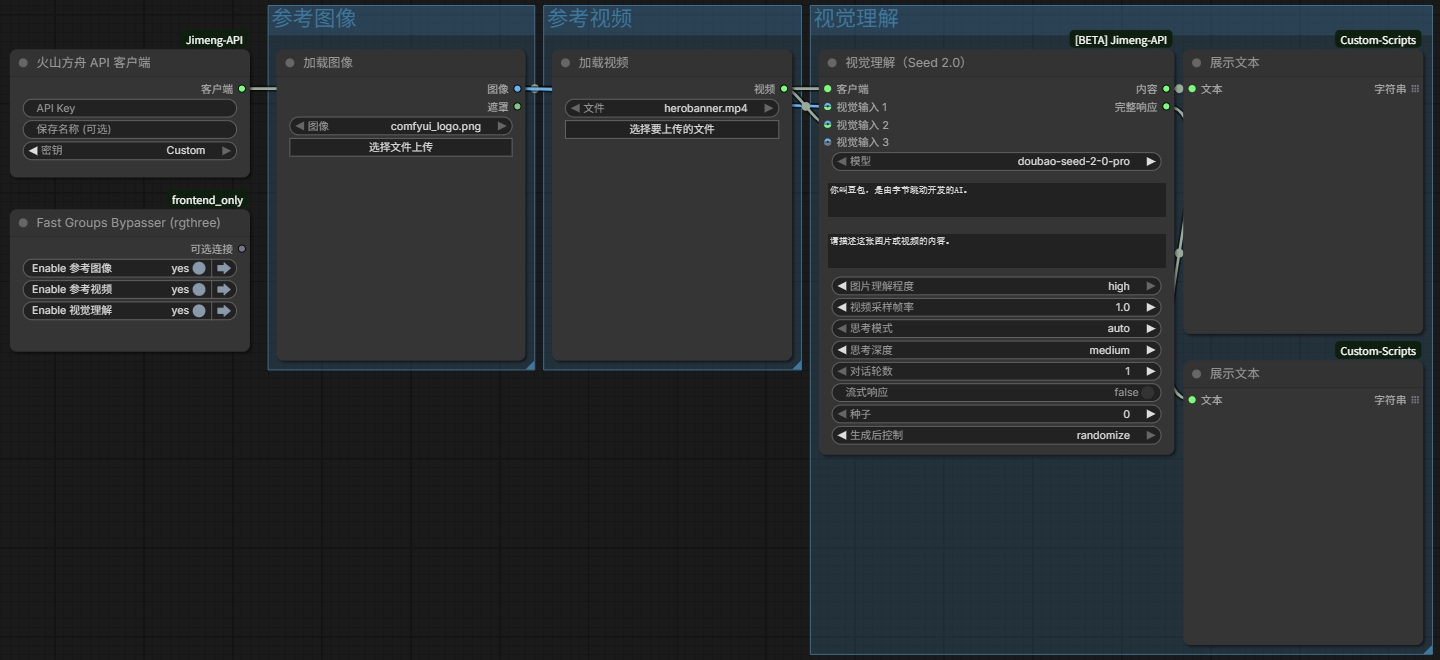Screen dimensions: 1440x660
Task: Collapse the lower 展示文本 node title dot
Action: click(x=1196, y=374)
